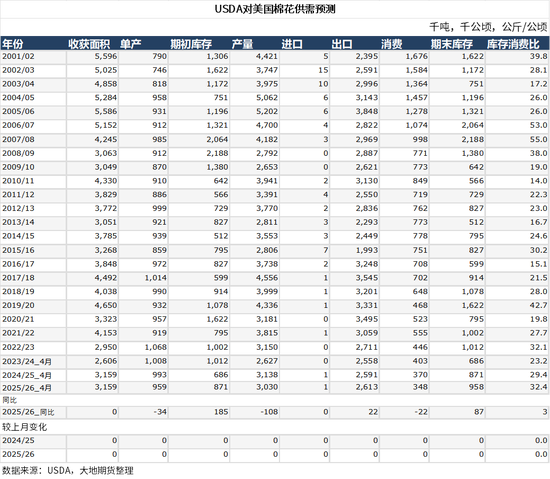Click the 单产 header cell
The image size is (550, 479).
tap(130, 44)
